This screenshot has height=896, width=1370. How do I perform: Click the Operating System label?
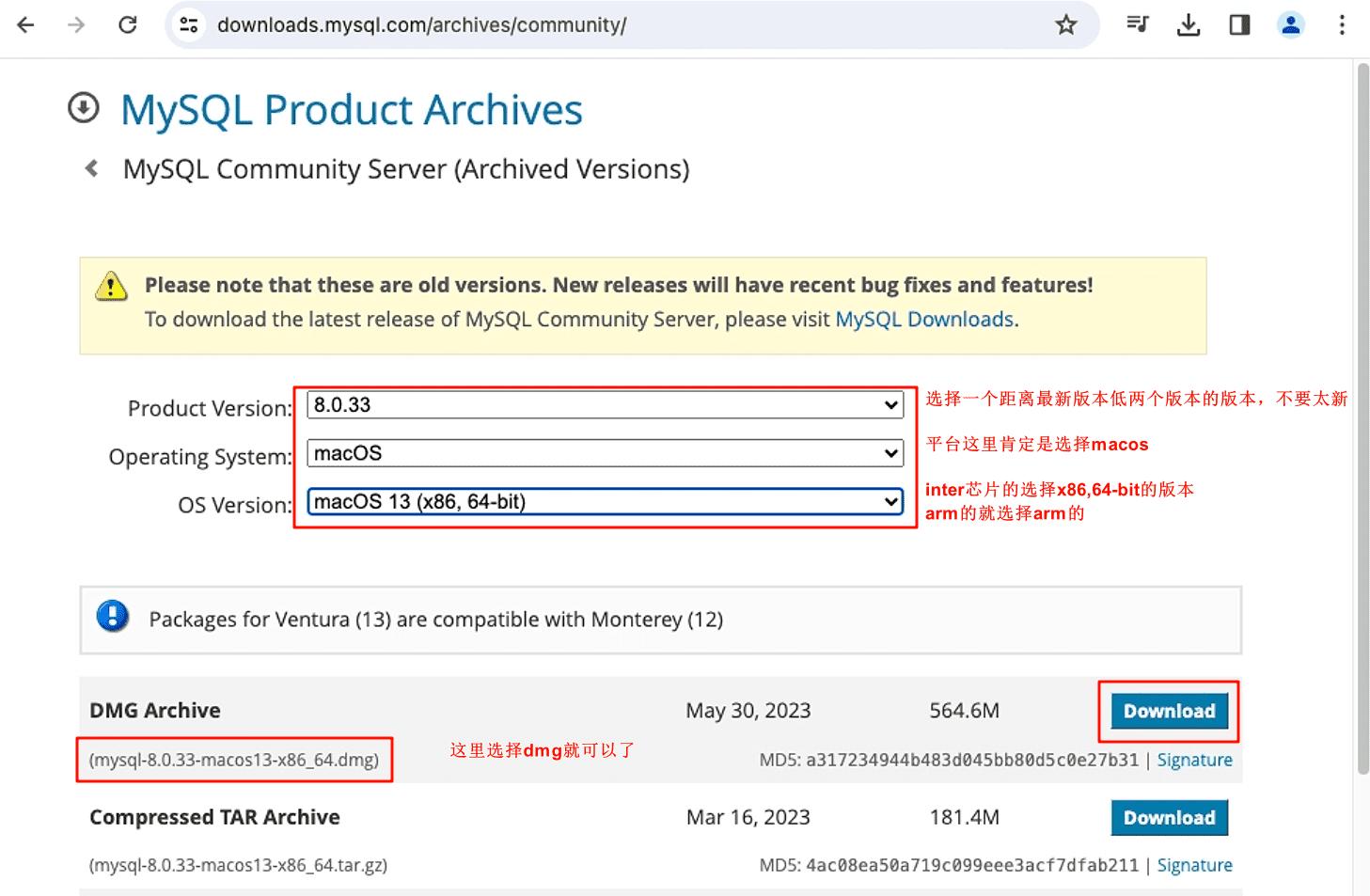pyautogui.click(x=200, y=457)
